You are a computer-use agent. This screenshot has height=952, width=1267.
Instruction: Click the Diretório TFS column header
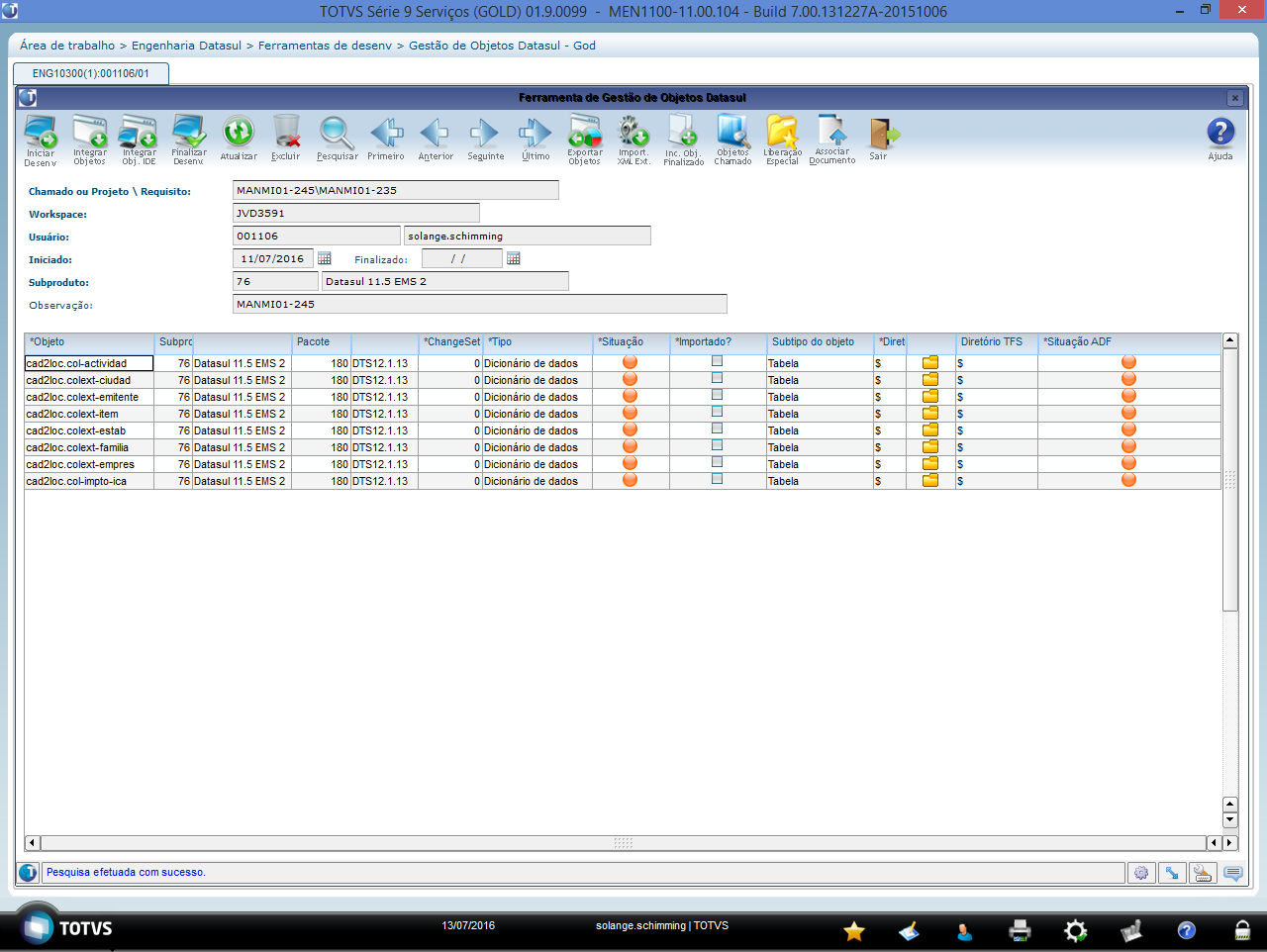pos(997,342)
